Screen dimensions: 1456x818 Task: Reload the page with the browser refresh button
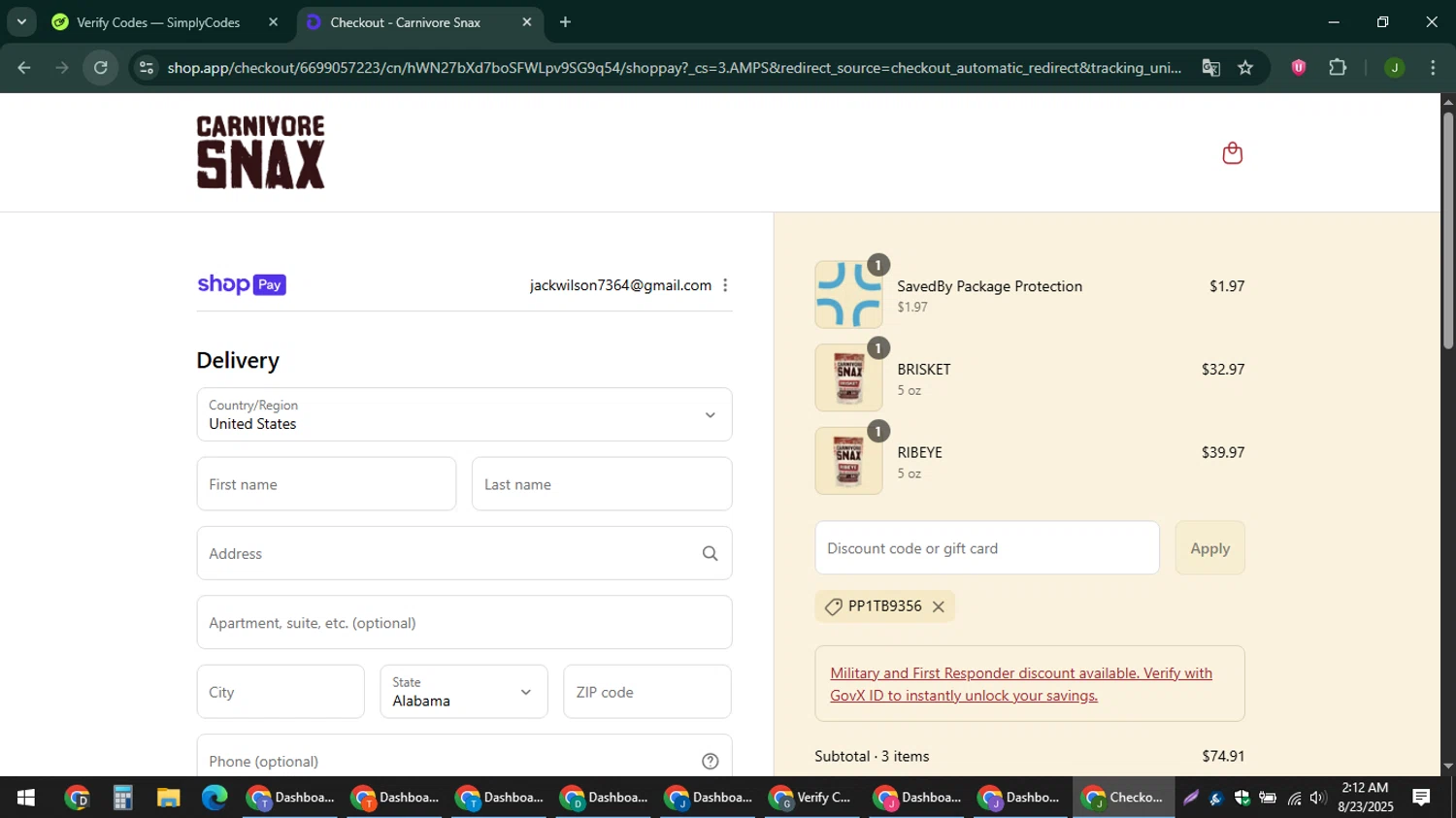(101, 67)
